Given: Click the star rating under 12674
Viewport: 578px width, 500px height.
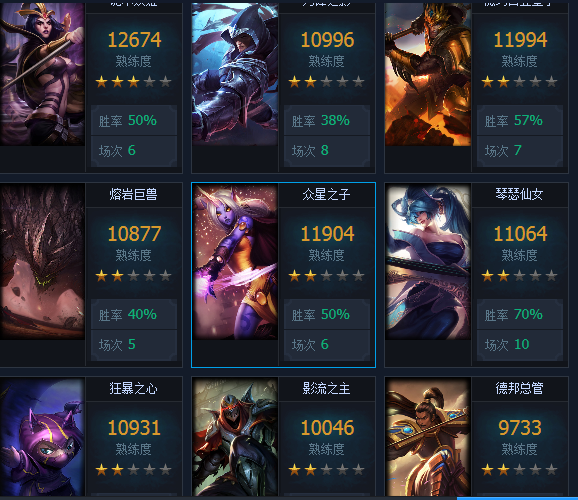Looking at the screenshot, I should click(133, 81).
